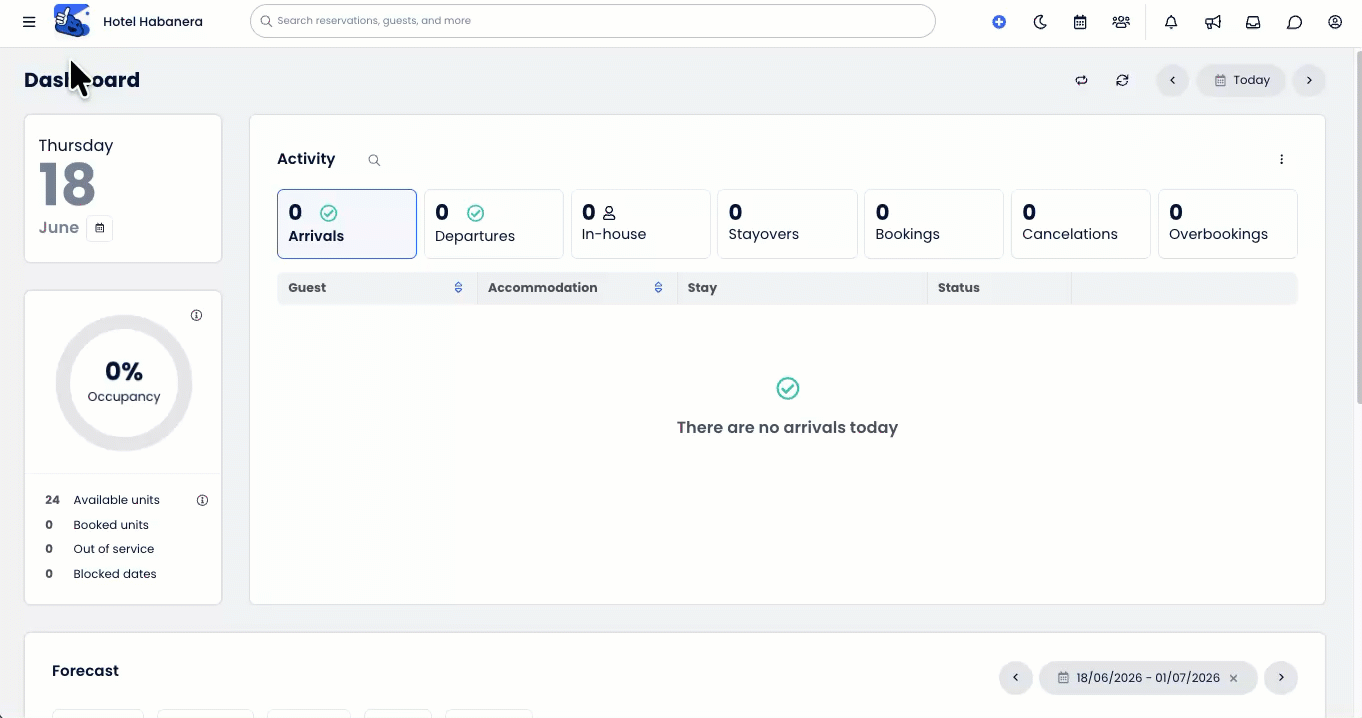Viewport: 1362px width, 718px height.
Task: Click the Forecast section heading
Action: point(85,671)
